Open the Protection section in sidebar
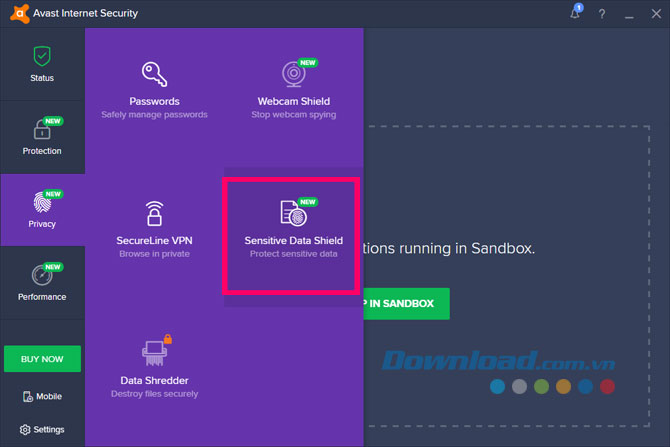670x447 pixels. [x=42, y=137]
